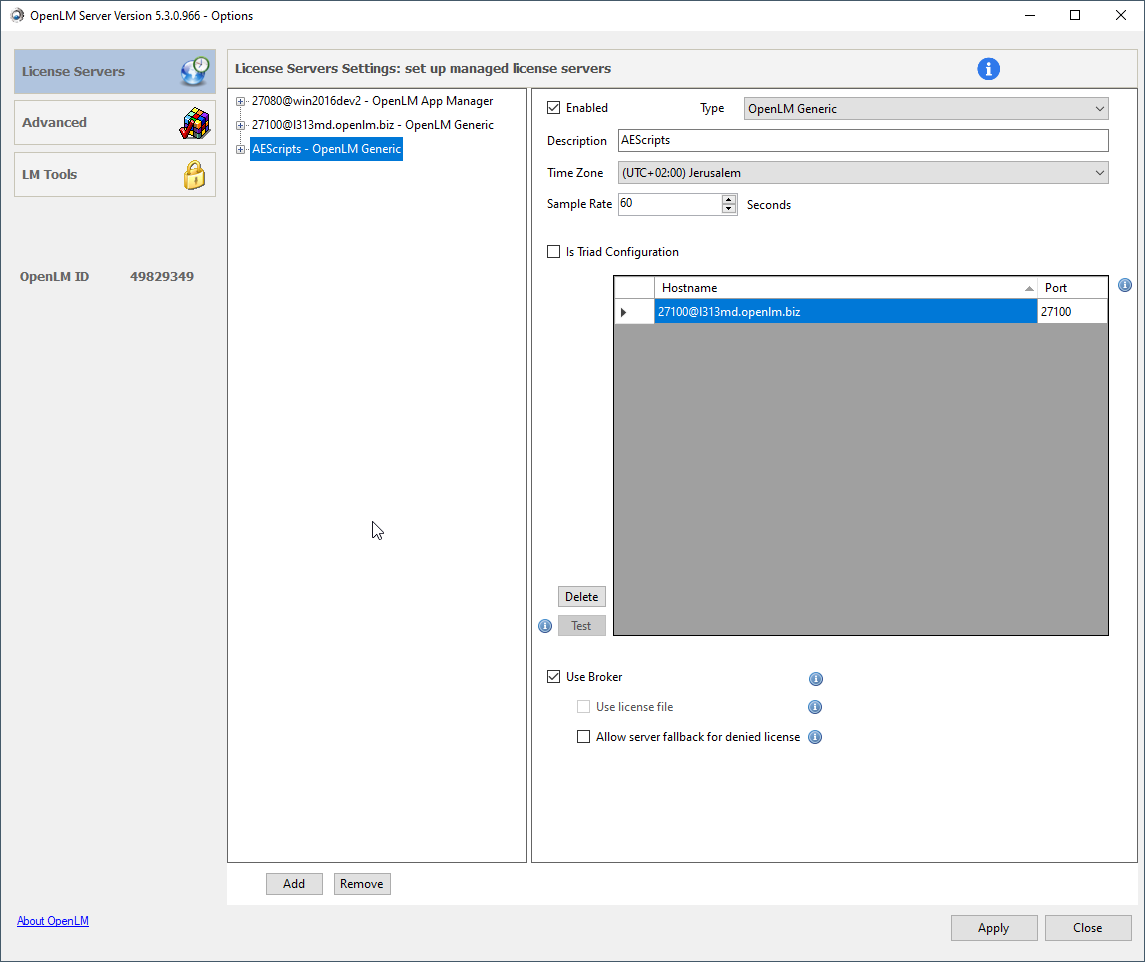
Task: Open the Time Zone dropdown
Action: coord(863,173)
